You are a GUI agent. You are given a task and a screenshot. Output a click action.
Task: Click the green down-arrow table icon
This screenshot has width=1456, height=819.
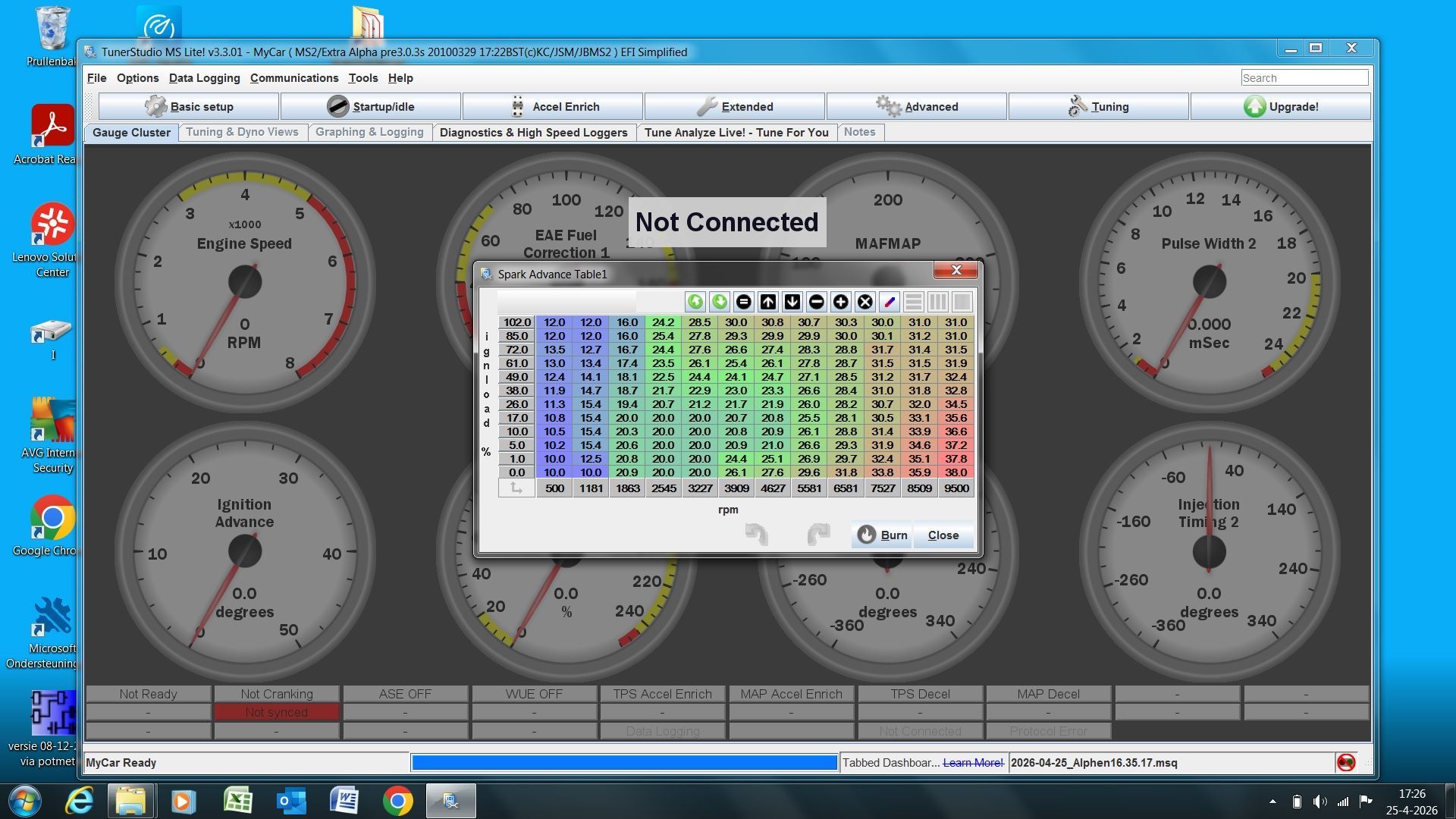tap(719, 302)
